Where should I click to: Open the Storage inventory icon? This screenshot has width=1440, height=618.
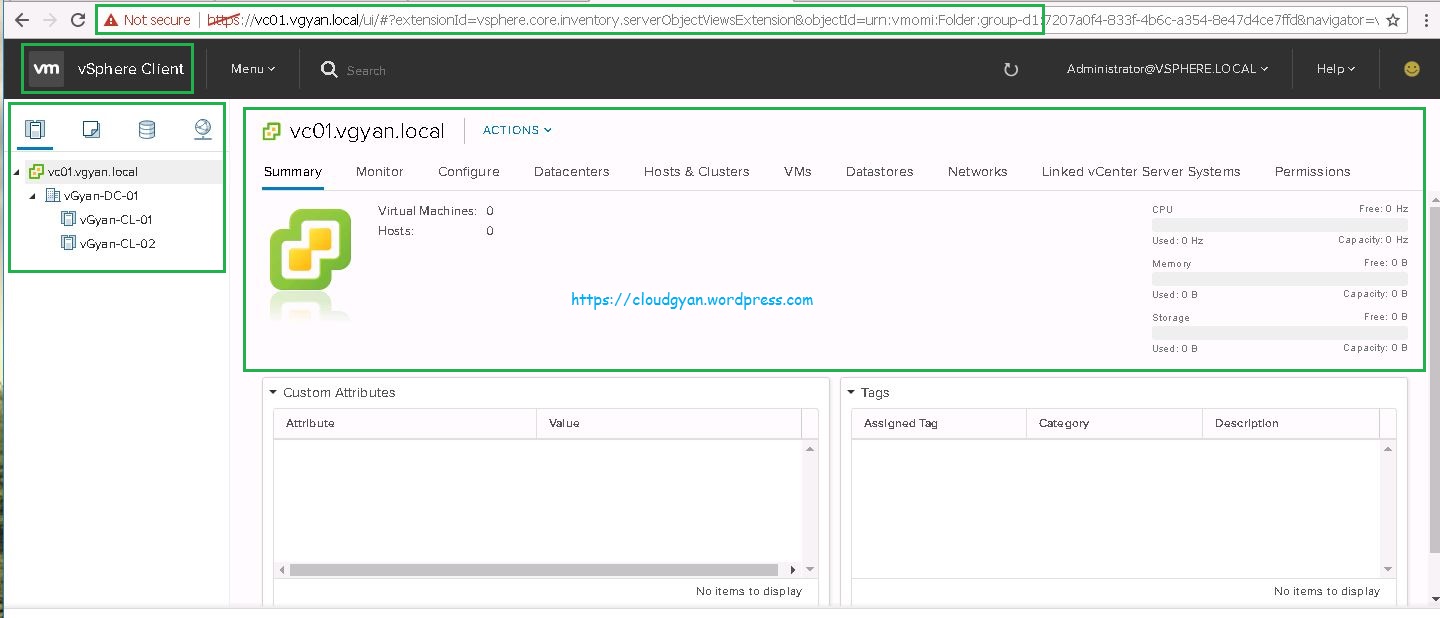(x=147, y=129)
